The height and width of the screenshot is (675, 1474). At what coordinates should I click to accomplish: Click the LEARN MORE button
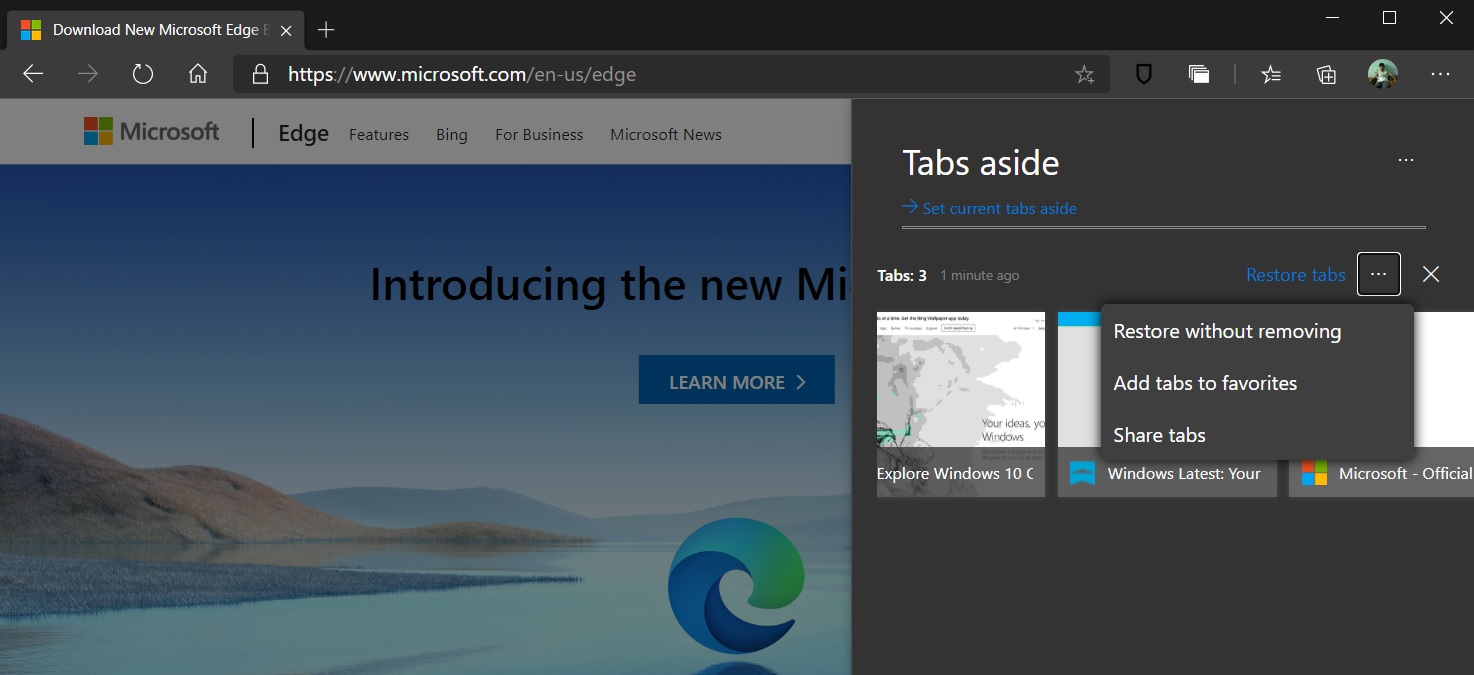click(736, 380)
